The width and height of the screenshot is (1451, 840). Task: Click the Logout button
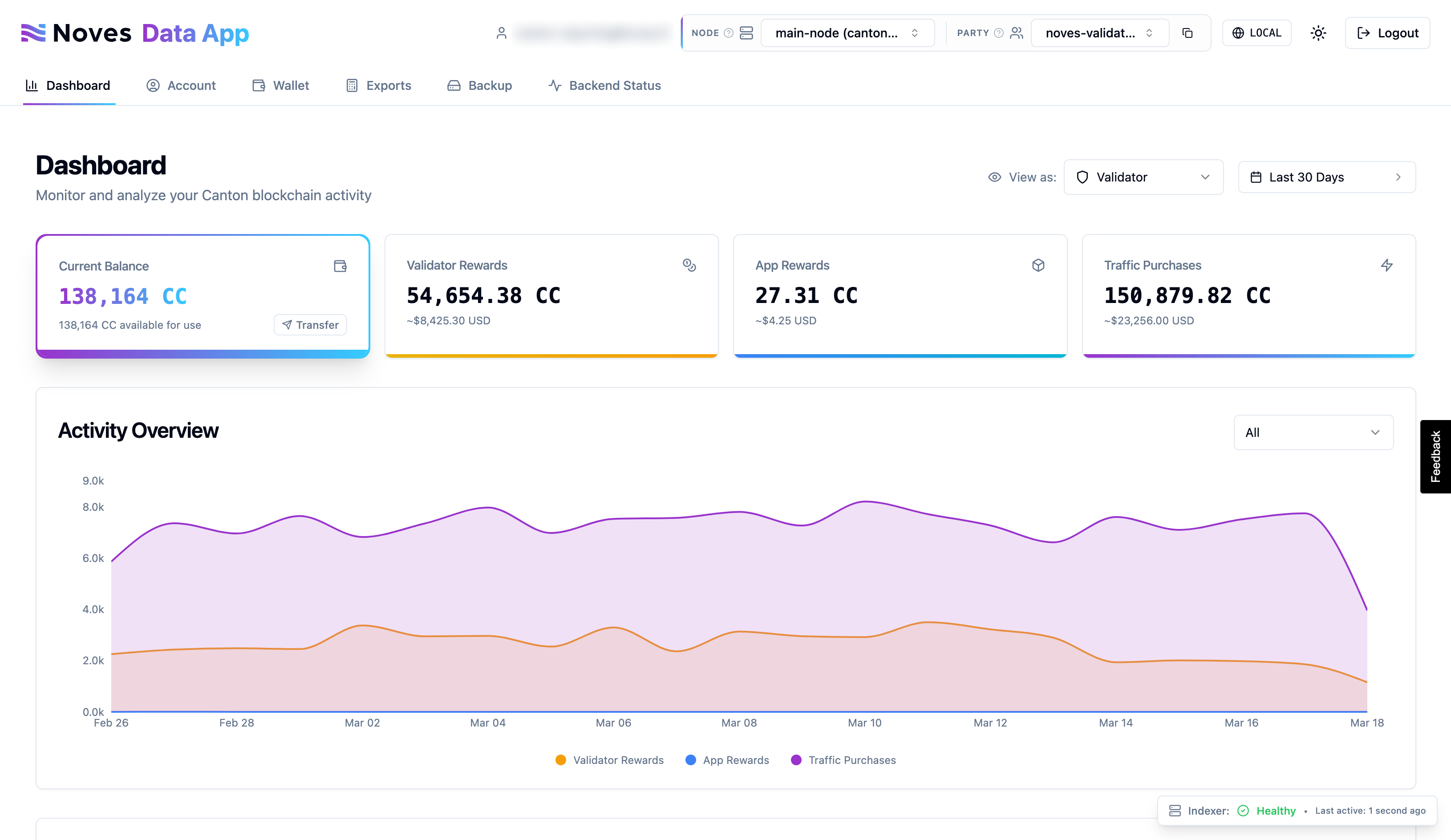(1387, 33)
